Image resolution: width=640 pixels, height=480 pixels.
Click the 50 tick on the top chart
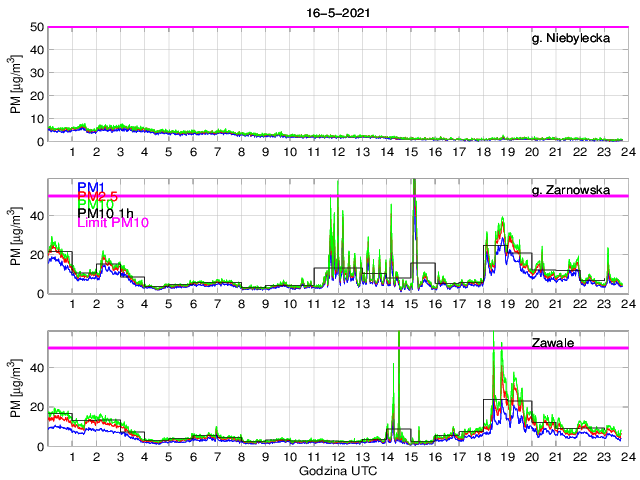coord(36,27)
